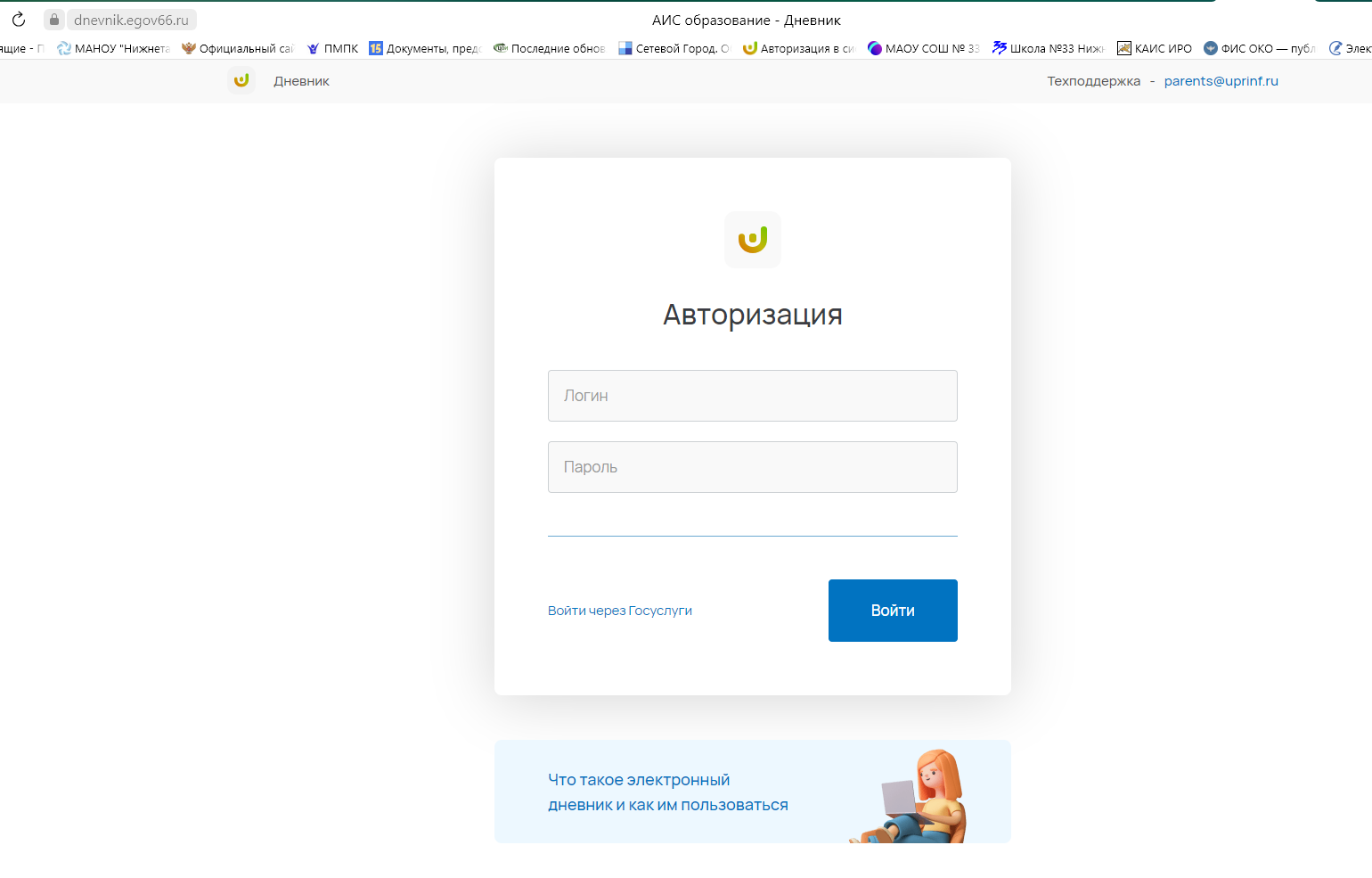Click the padlock icon in address bar
This screenshot has width=1372, height=878.
54,20
